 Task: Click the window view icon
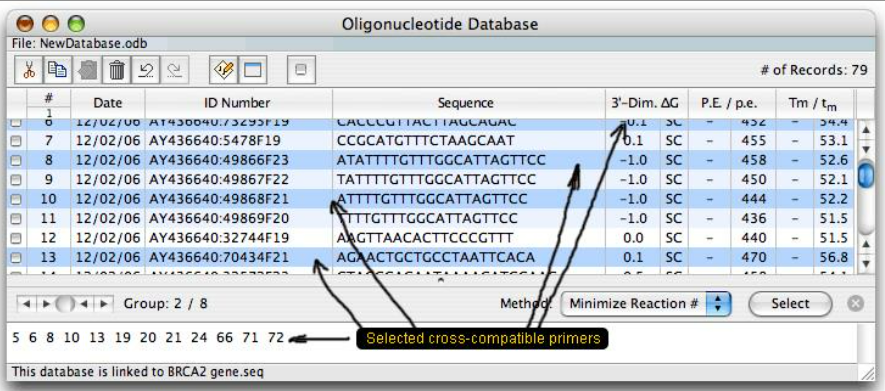pyautogui.click(x=253, y=70)
